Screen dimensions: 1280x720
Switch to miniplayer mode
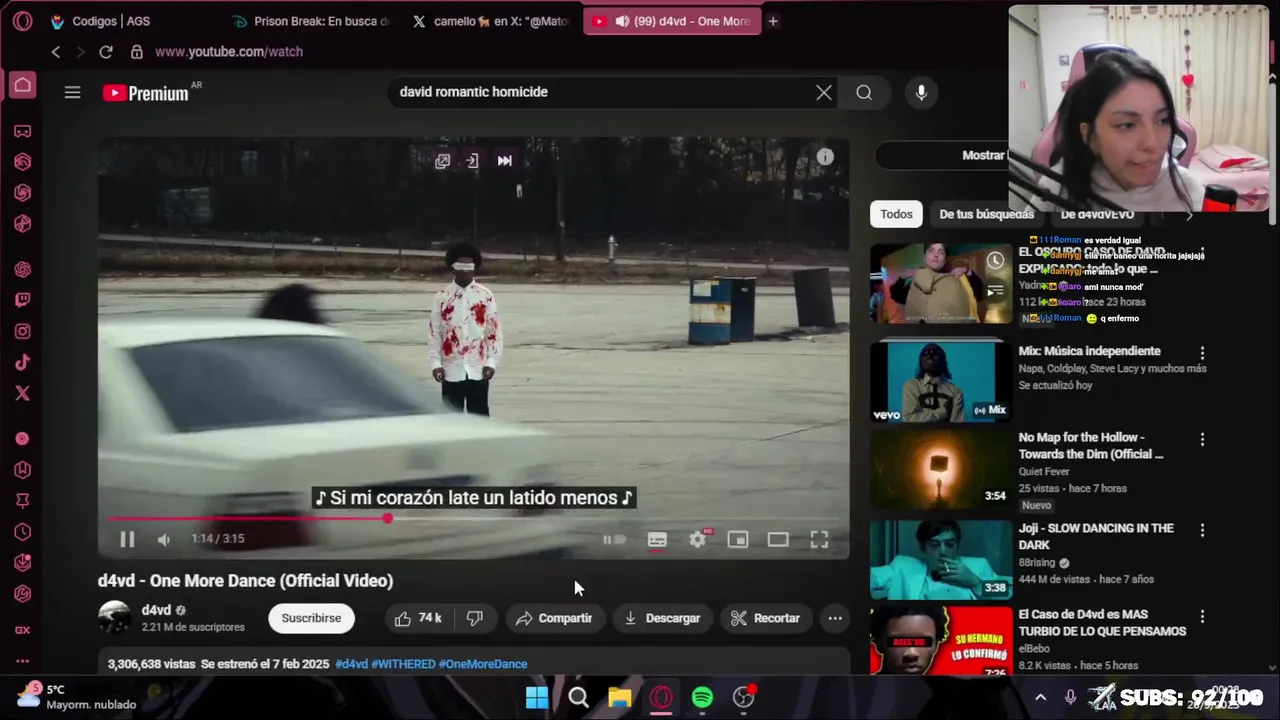point(738,539)
